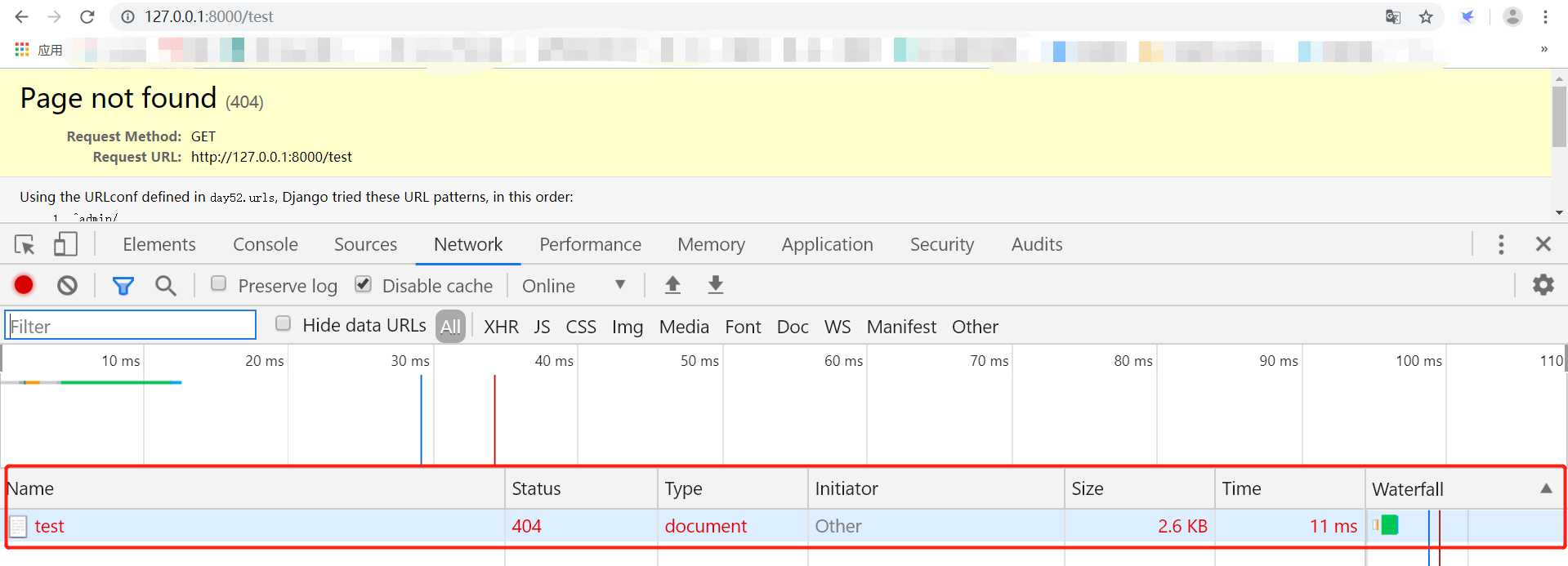Clear the network log
1568x566 pixels.
click(x=67, y=285)
